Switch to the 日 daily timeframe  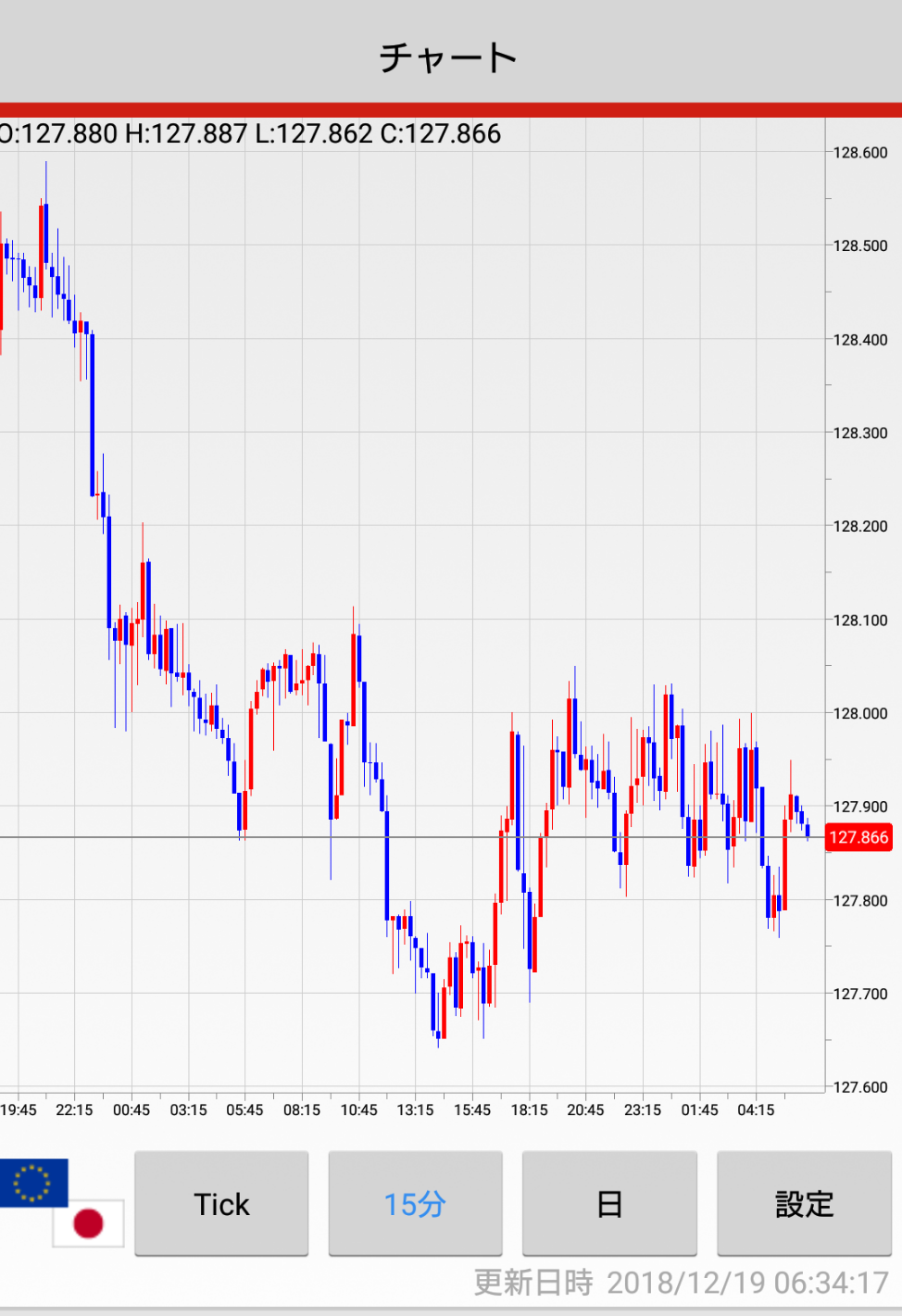[x=609, y=1204]
